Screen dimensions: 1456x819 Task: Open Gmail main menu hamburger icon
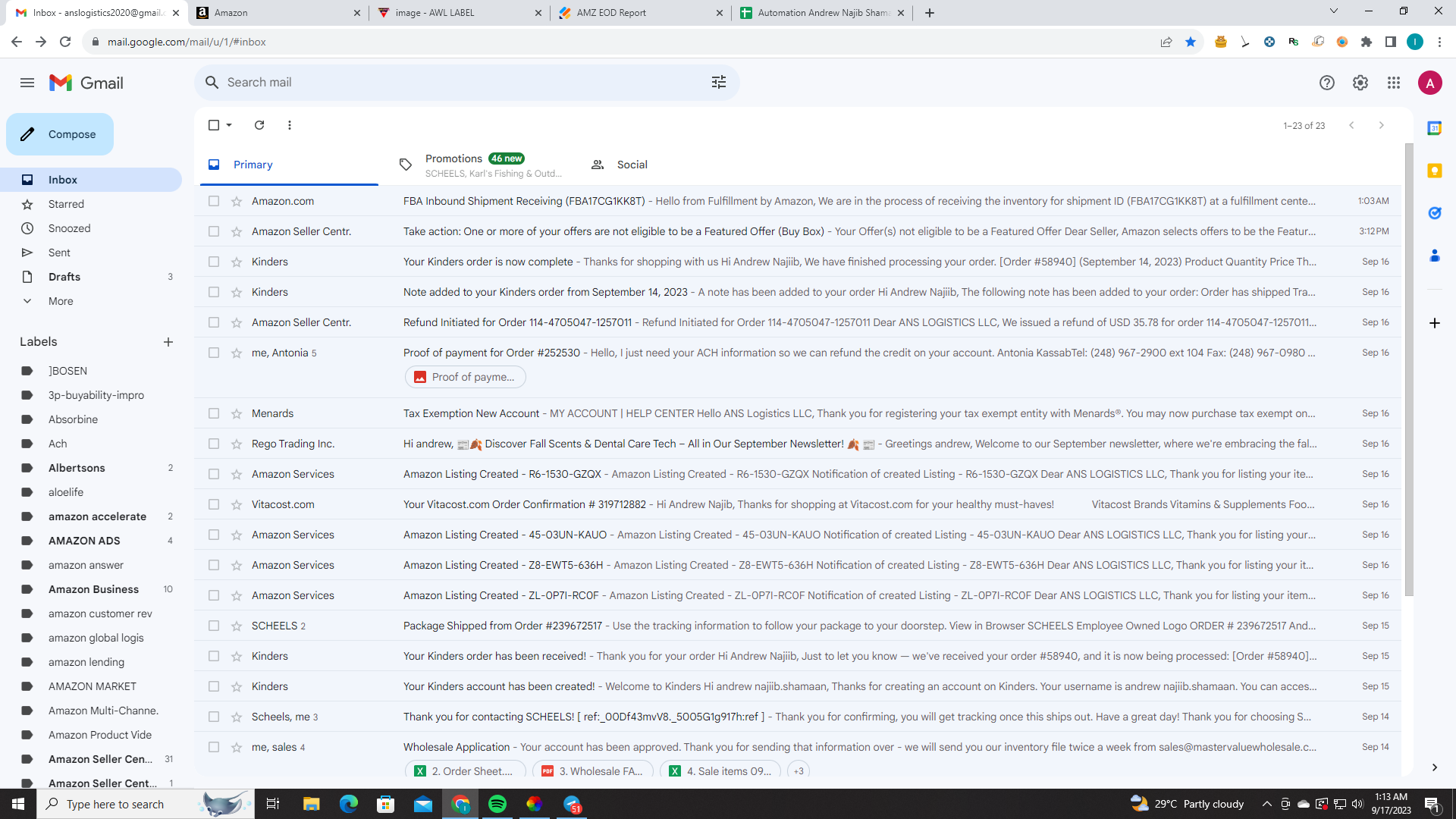point(27,83)
